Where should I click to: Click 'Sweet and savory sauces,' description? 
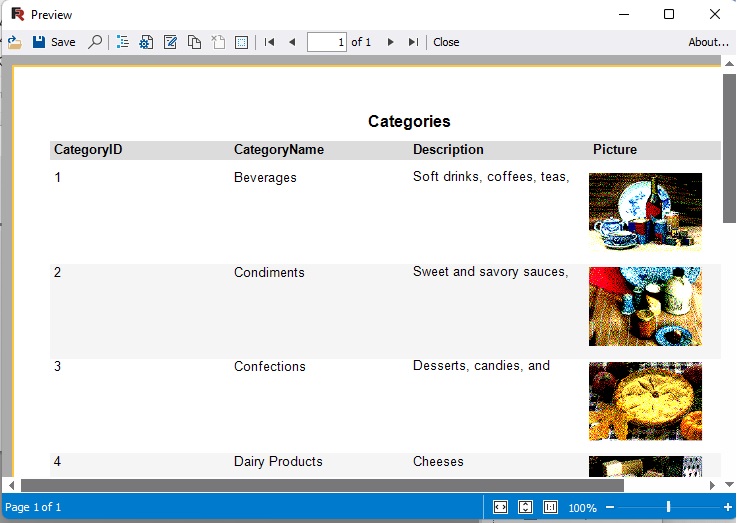pyautogui.click(x=491, y=272)
